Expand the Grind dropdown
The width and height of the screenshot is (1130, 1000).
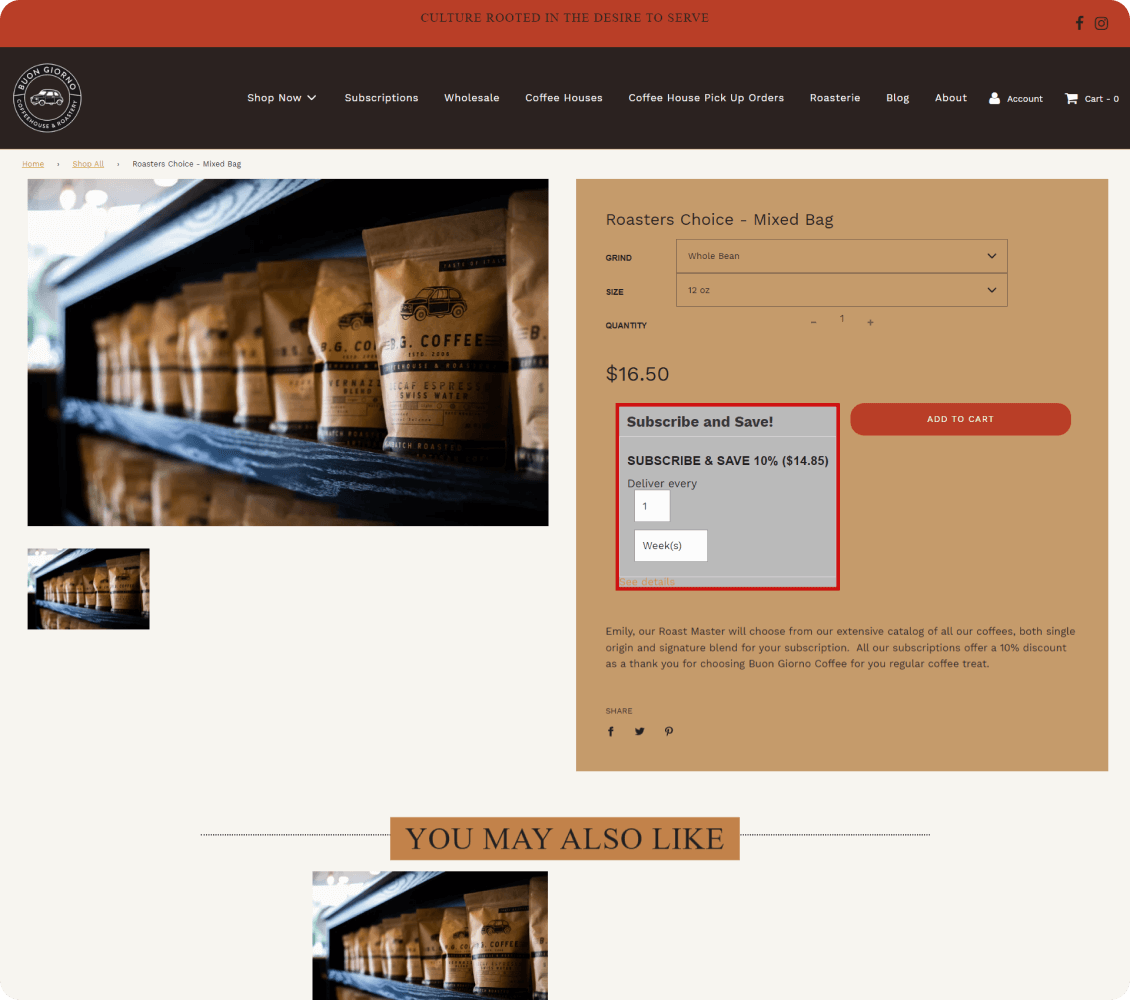[841, 256]
